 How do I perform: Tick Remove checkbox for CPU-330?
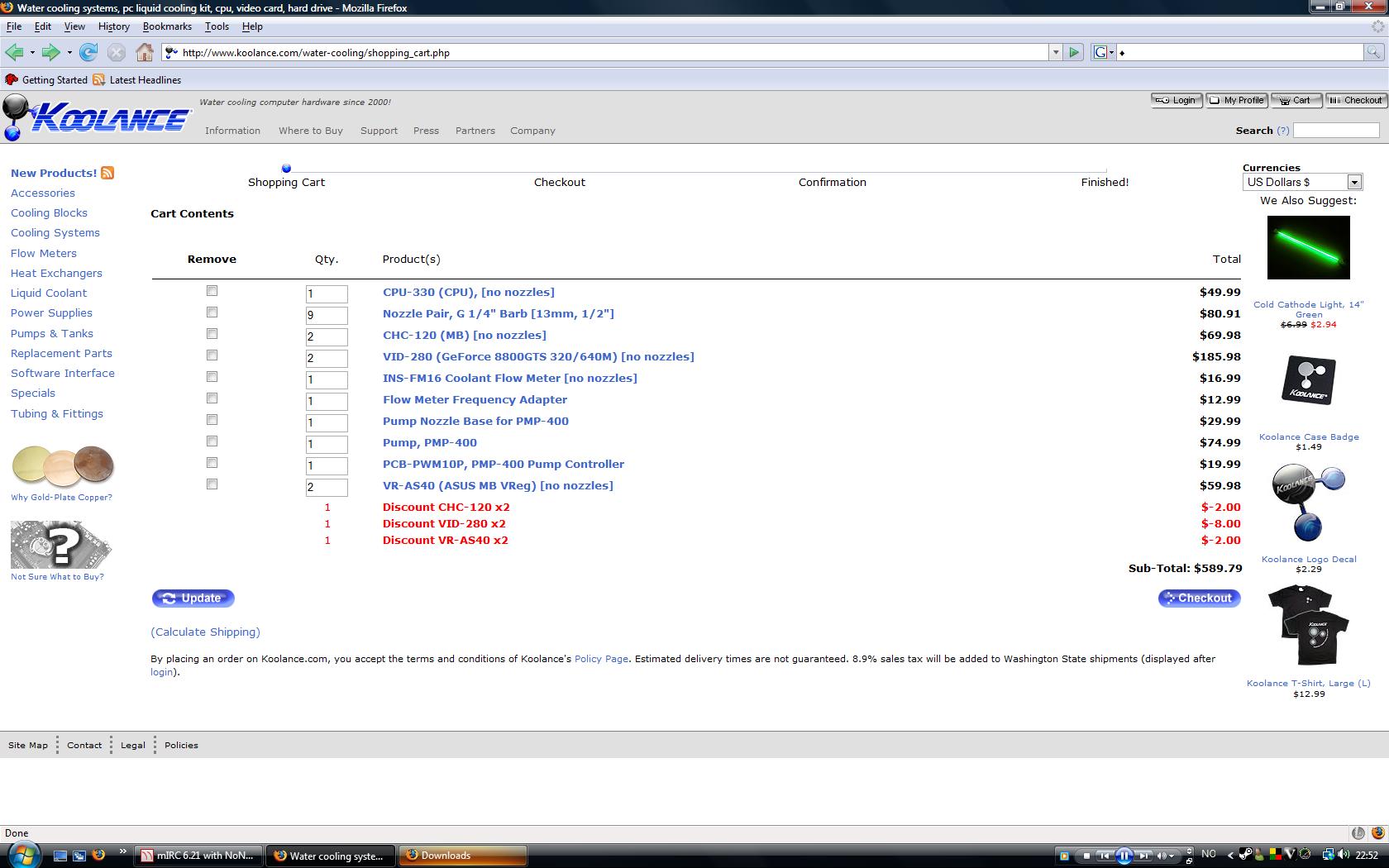click(x=212, y=291)
